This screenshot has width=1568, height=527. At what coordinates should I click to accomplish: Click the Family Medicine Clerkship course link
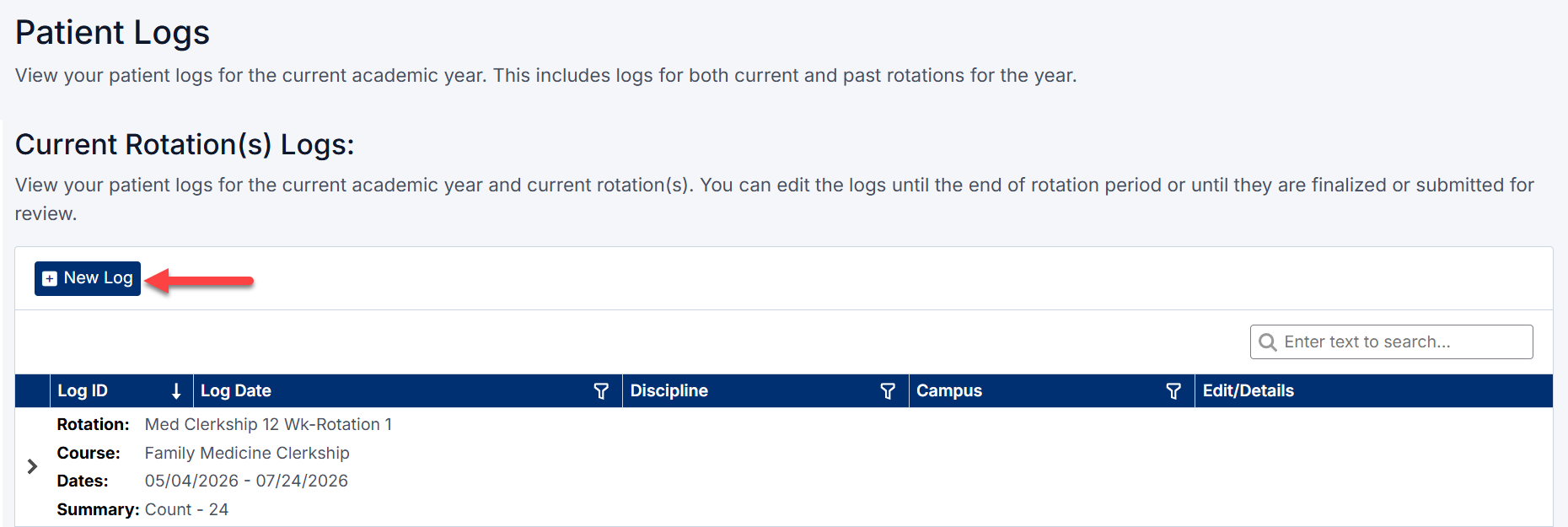tap(246, 453)
